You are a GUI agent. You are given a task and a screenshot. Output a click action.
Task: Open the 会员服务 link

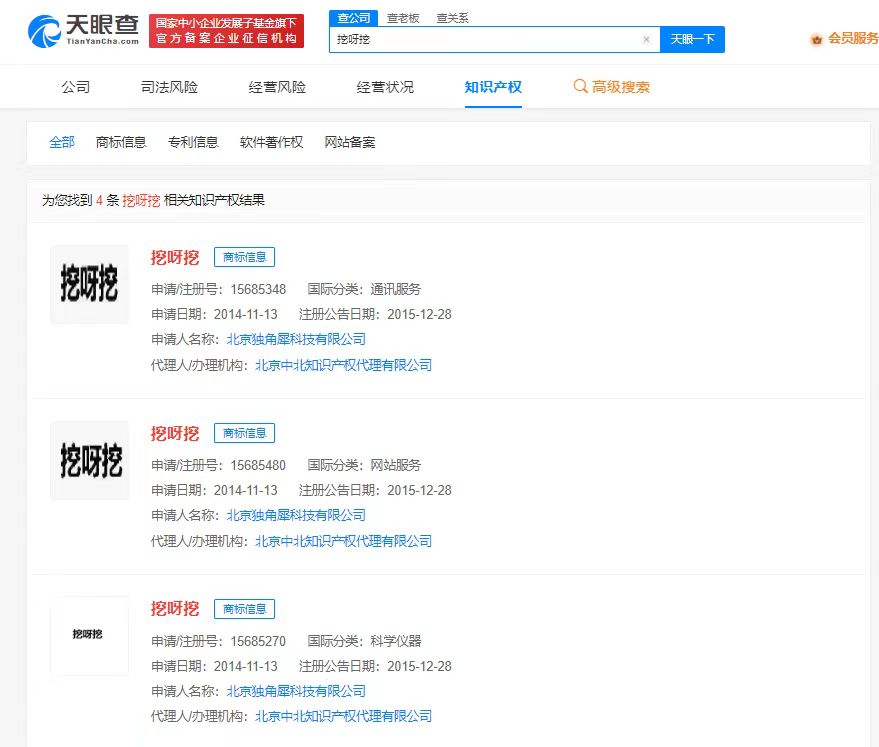pyautogui.click(x=853, y=39)
